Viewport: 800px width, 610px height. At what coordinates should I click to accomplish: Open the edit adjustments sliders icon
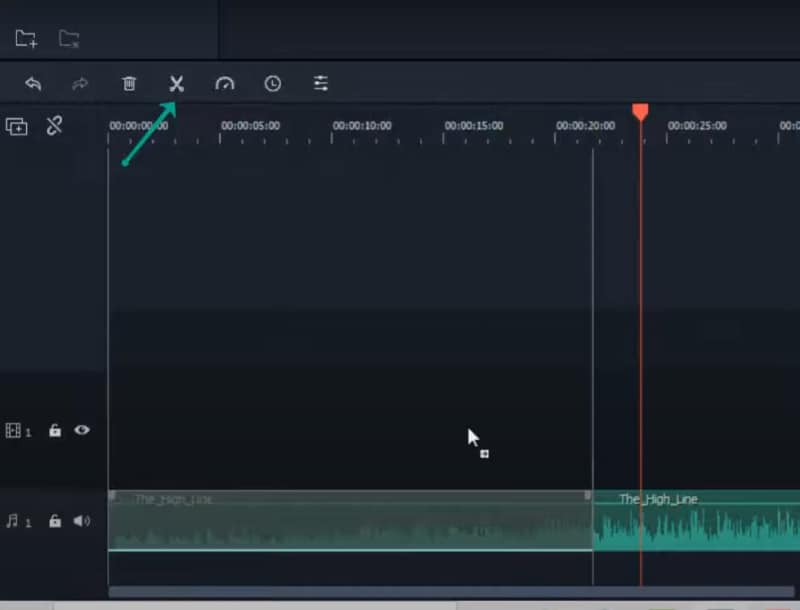tap(320, 83)
